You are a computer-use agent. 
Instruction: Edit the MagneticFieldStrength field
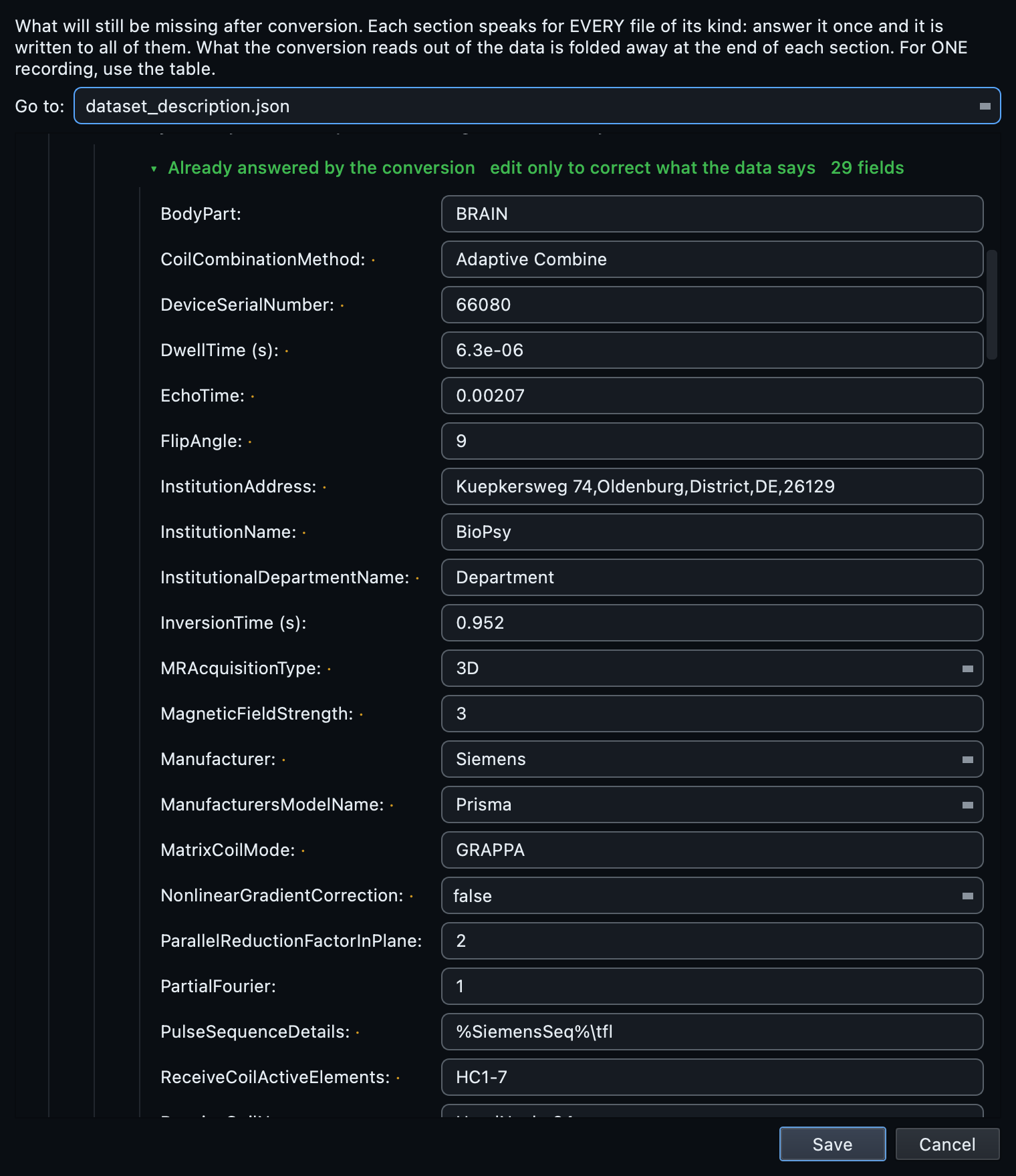tap(712, 714)
